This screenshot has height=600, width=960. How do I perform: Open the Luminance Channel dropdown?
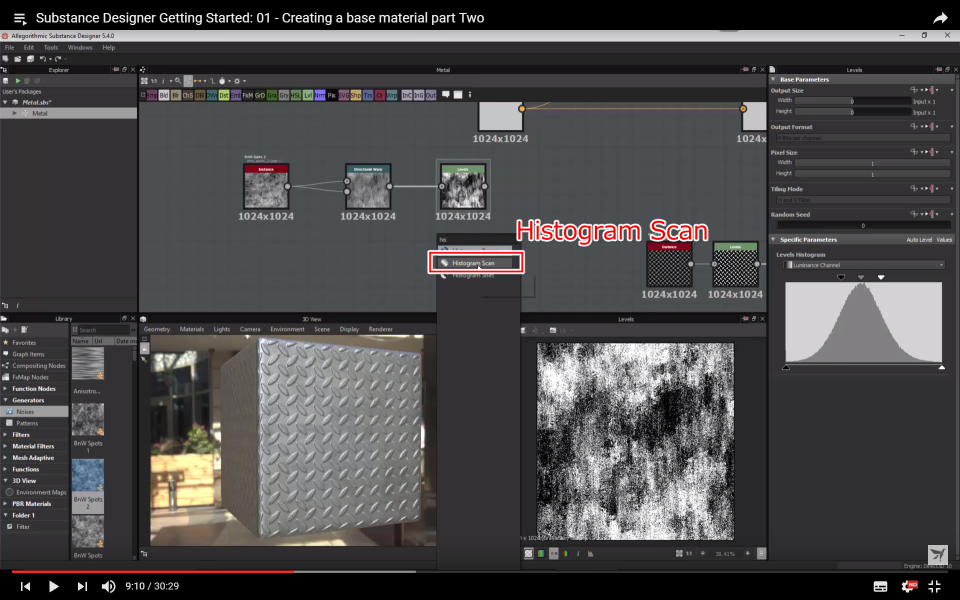pyautogui.click(x=864, y=265)
